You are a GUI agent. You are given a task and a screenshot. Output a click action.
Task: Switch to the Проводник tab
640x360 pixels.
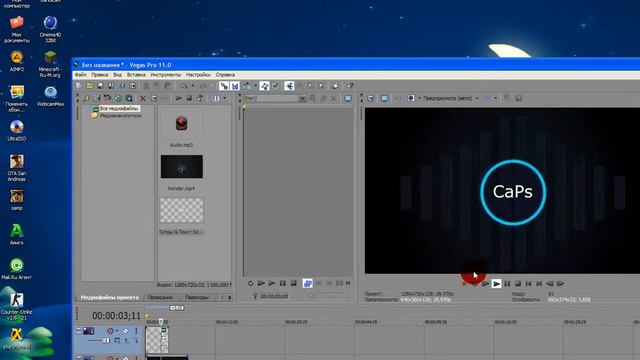[x=160, y=298]
